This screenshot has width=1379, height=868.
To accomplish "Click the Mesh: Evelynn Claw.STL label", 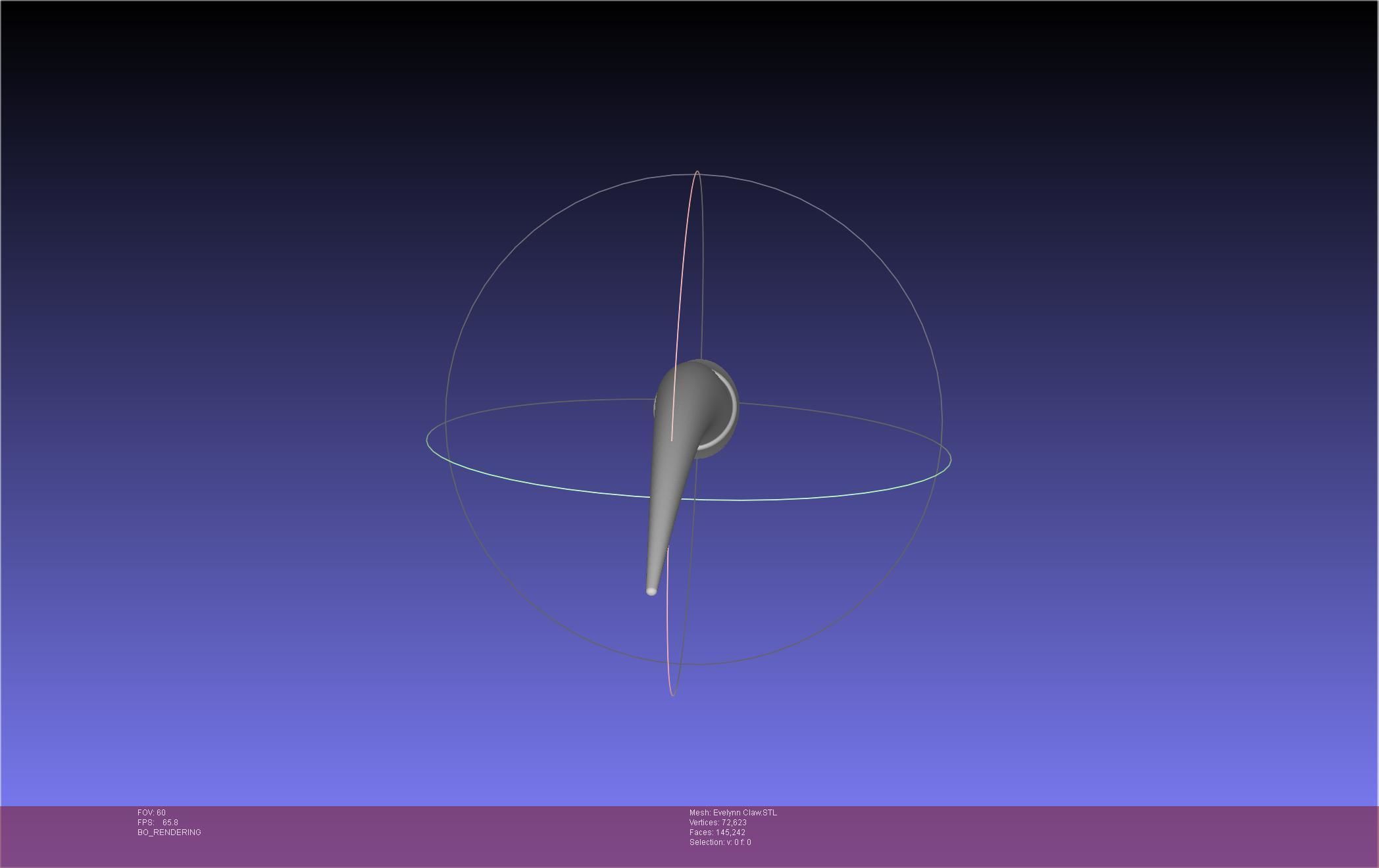I will [x=733, y=813].
